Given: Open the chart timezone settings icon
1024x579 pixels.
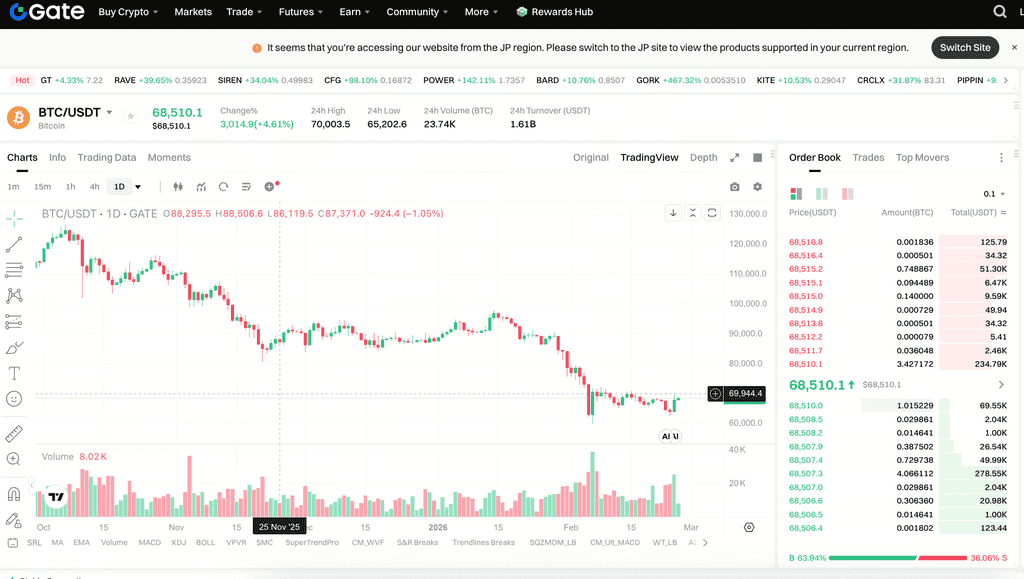Looking at the screenshot, I should coord(749,527).
